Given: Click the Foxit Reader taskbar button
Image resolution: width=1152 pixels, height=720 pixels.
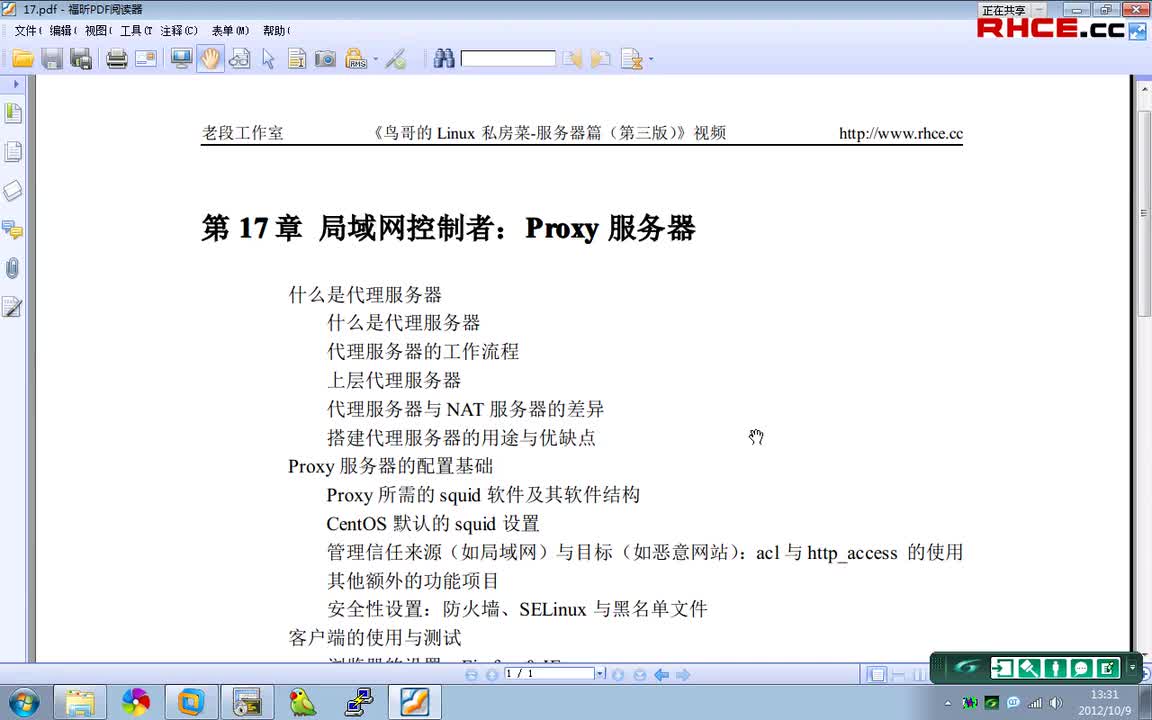Looking at the screenshot, I should pos(414,702).
